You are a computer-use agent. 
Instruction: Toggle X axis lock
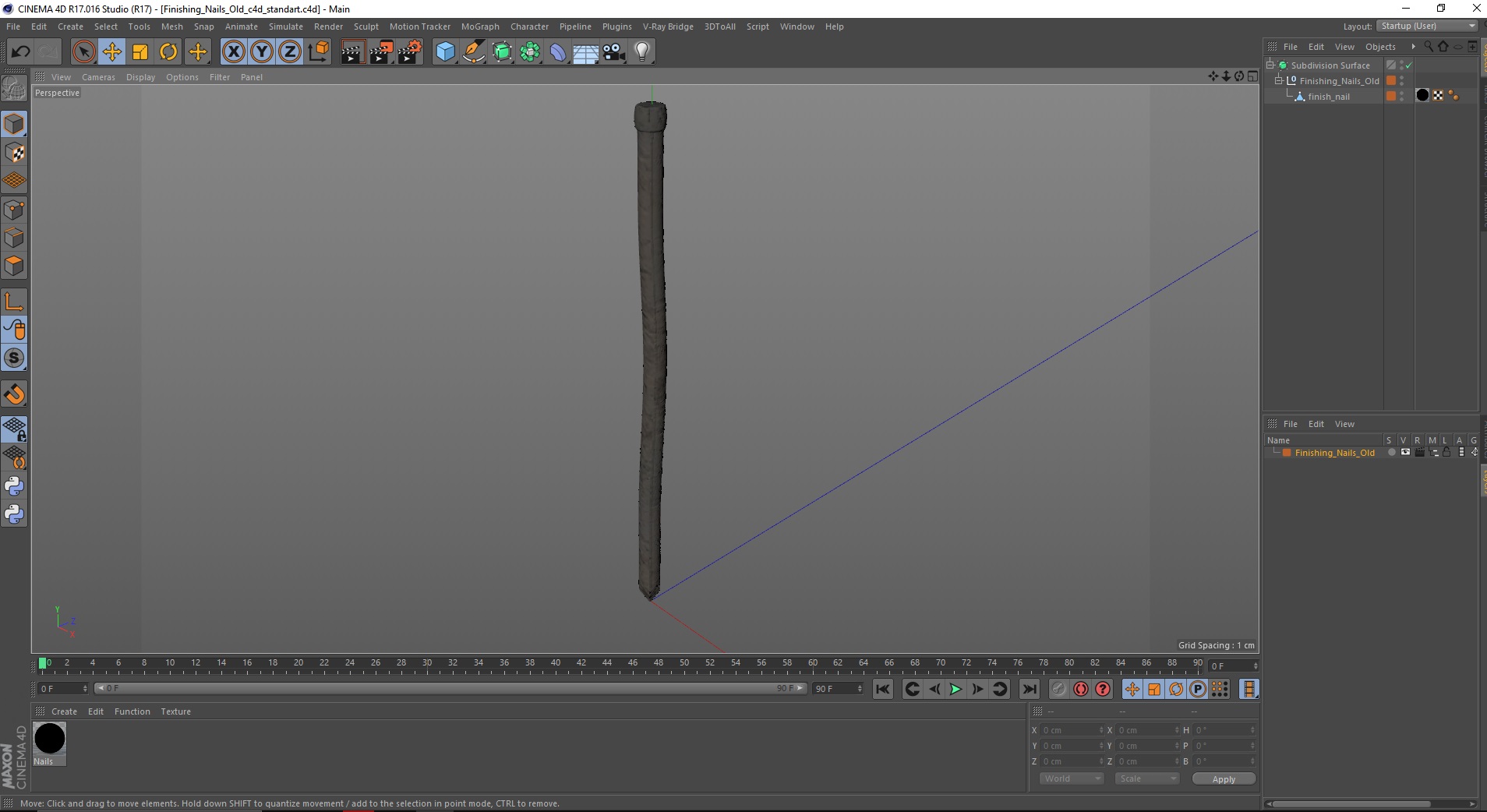[x=234, y=52]
